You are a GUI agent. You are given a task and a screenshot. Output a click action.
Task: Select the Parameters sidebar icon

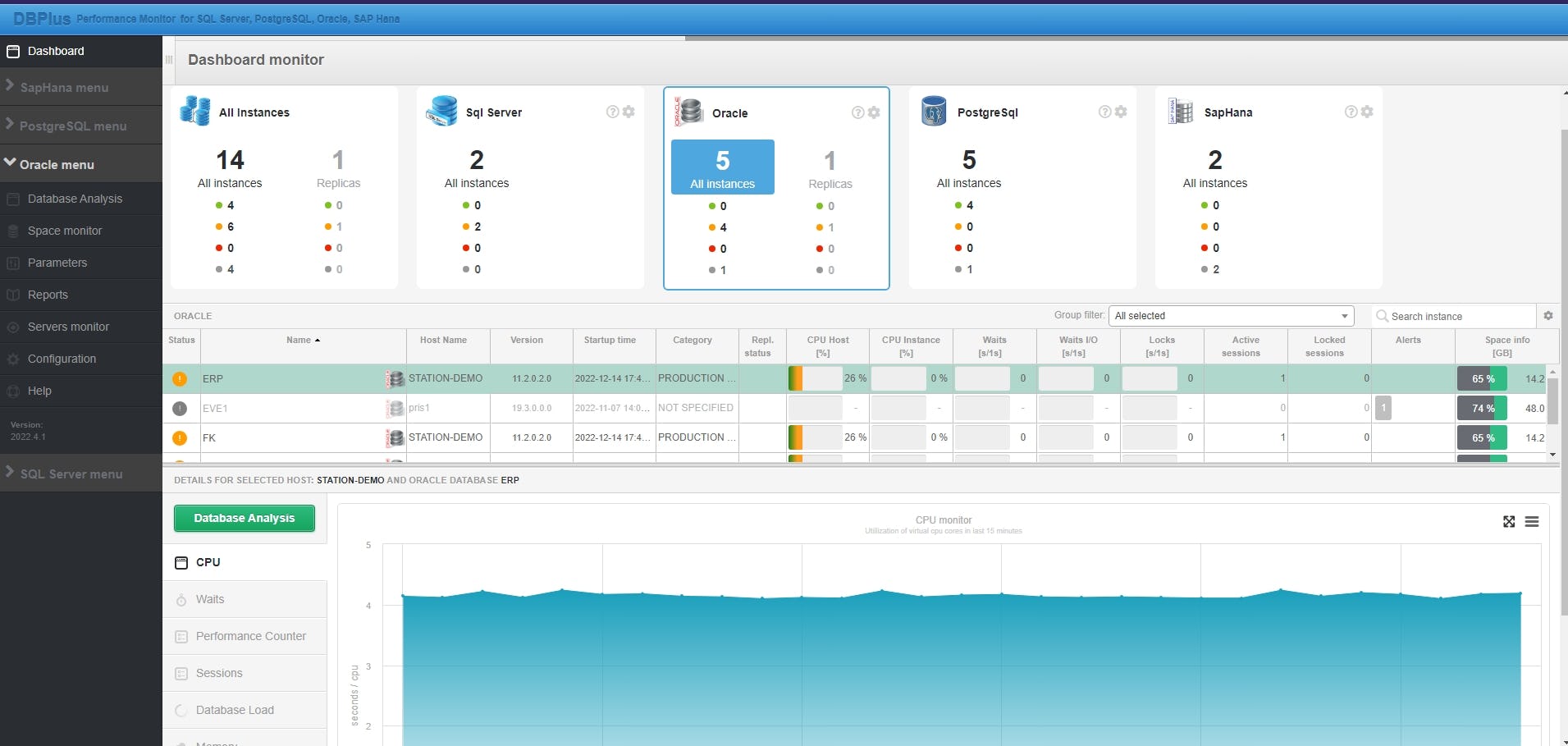(13, 263)
